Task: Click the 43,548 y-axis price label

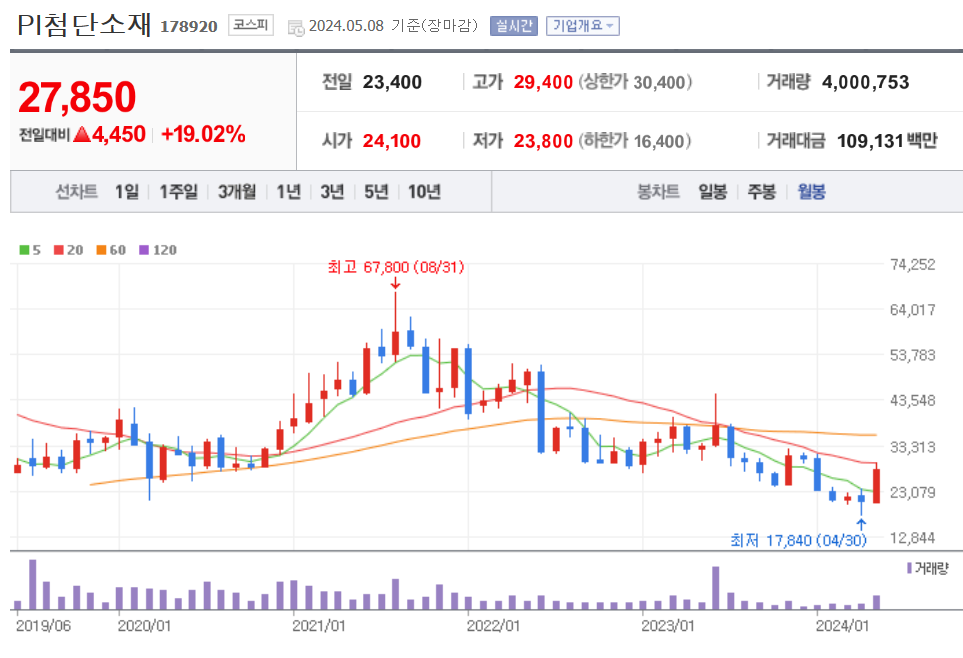Action: pyautogui.click(x=913, y=401)
